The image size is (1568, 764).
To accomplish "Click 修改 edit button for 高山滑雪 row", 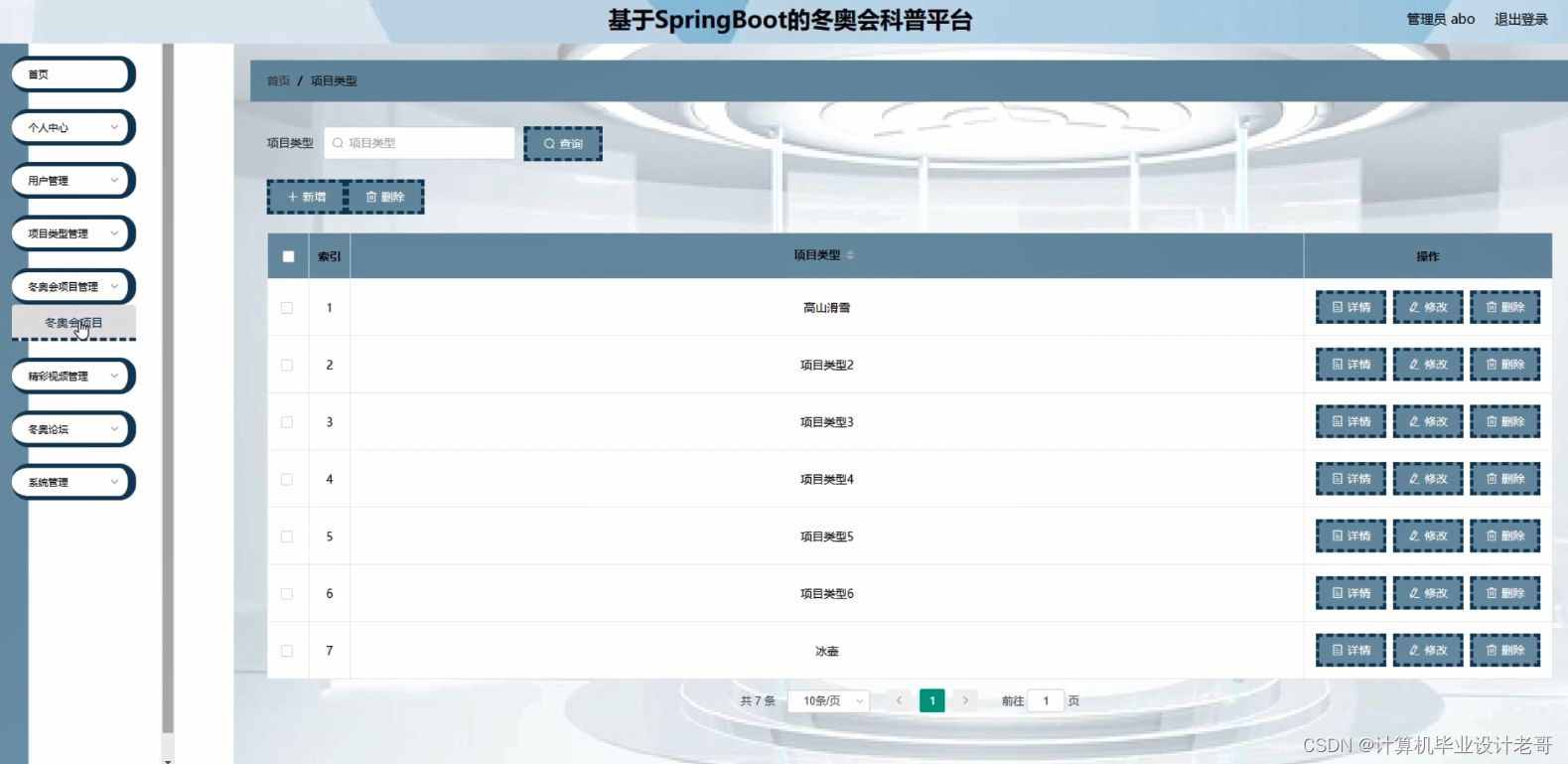I will (x=1428, y=307).
